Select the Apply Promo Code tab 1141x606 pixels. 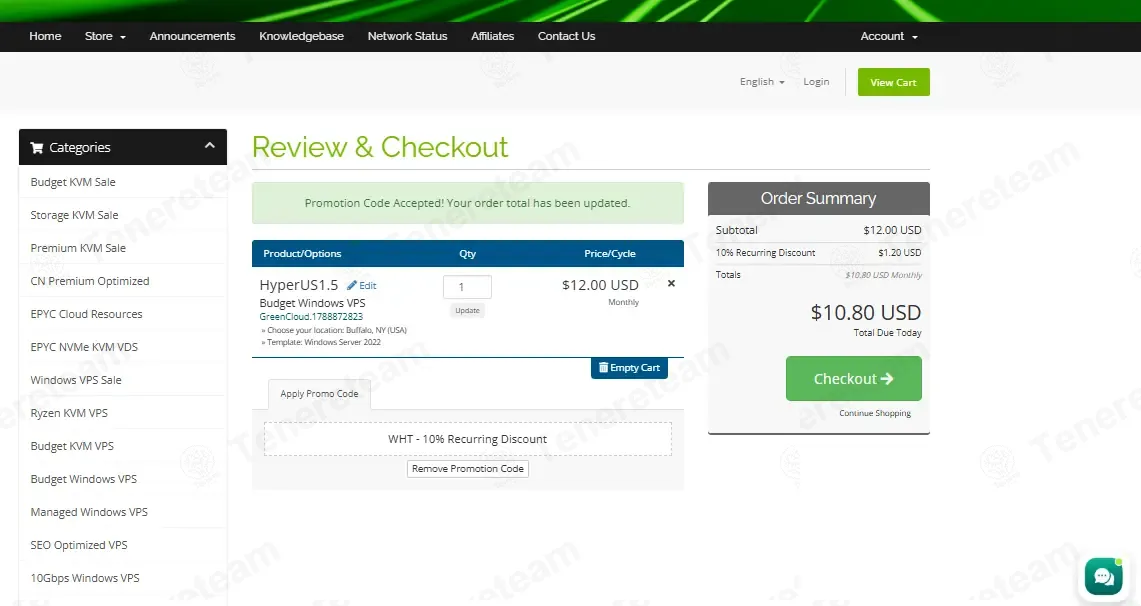pyautogui.click(x=319, y=394)
